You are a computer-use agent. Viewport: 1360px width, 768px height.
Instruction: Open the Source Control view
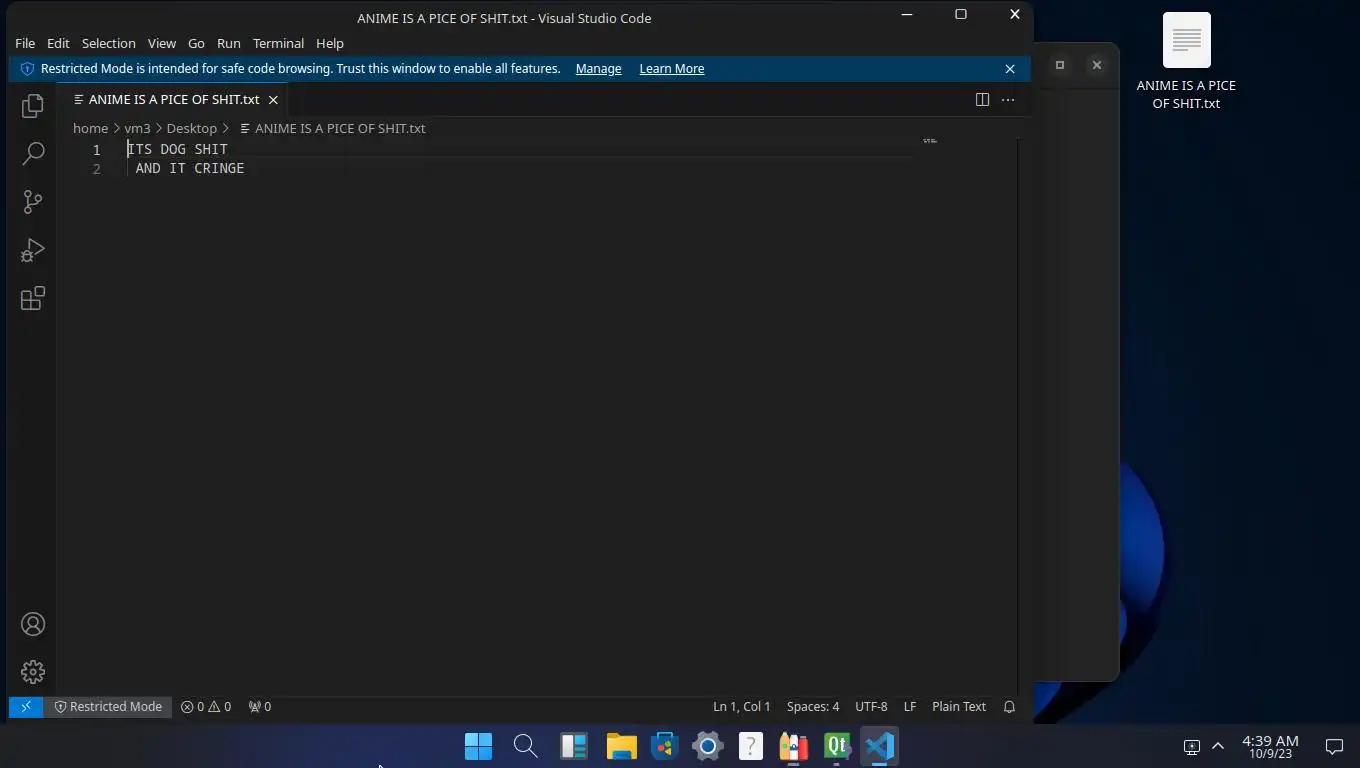pos(33,201)
